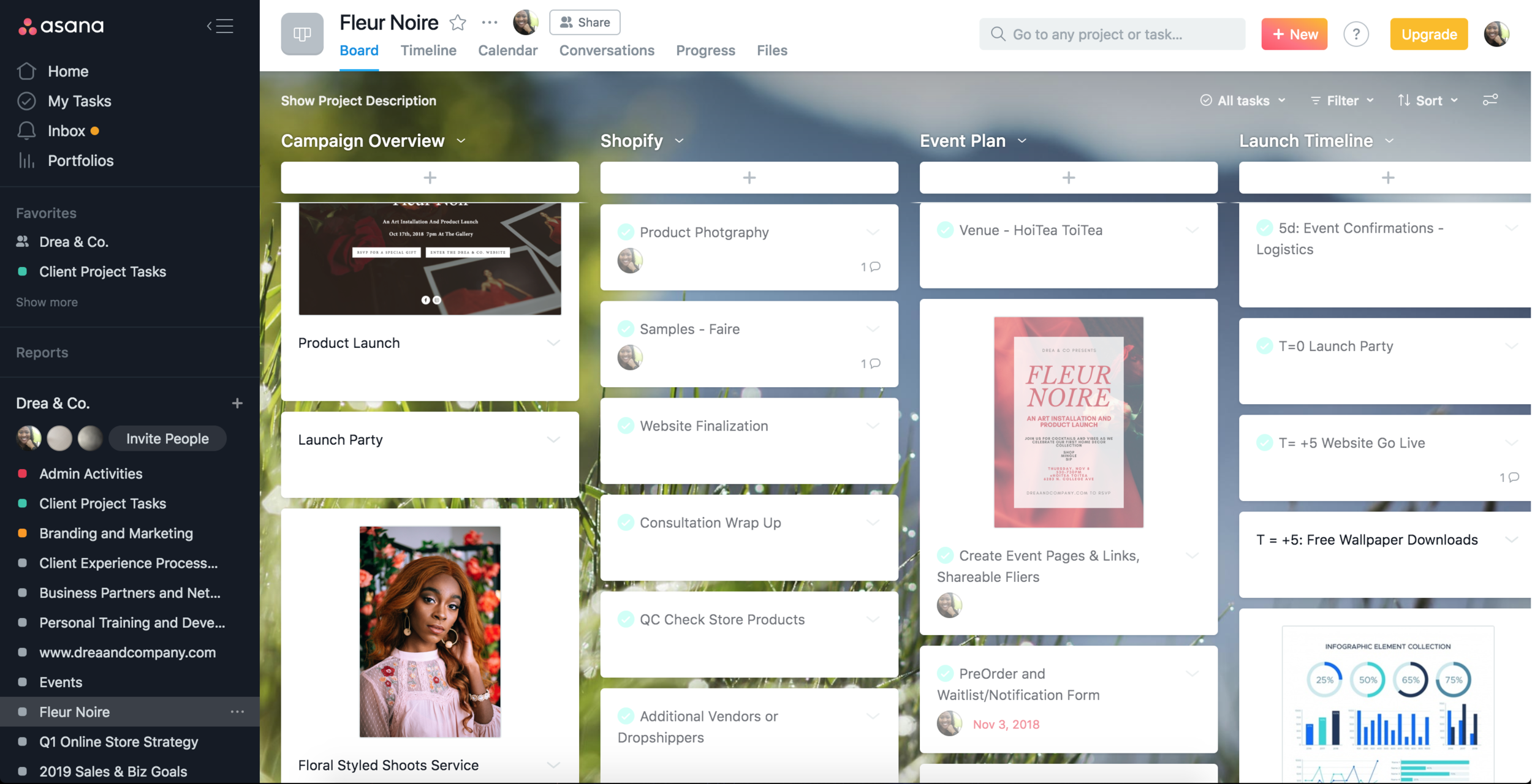This screenshot has width=1532, height=784.
Task: Expand the Campaign Overview column menu
Action: pyautogui.click(x=461, y=141)
